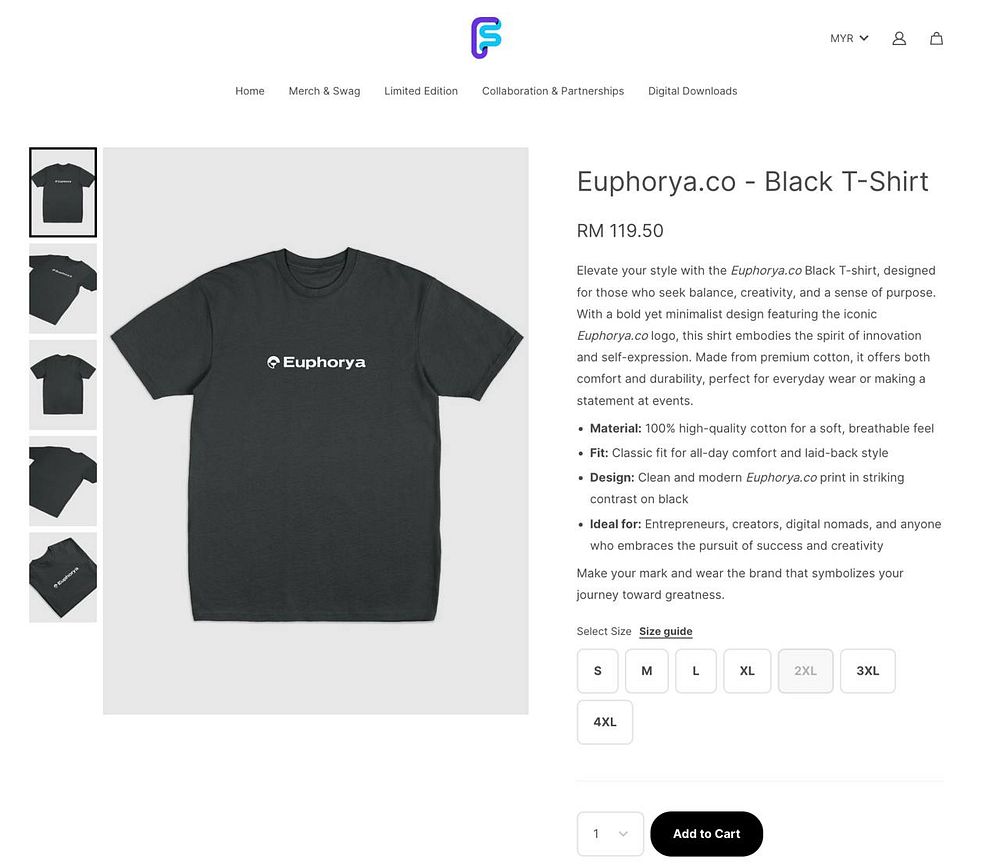View the angled front shirt thumbnail
This screenshot has height=866, width=1000.
point(63,288)
